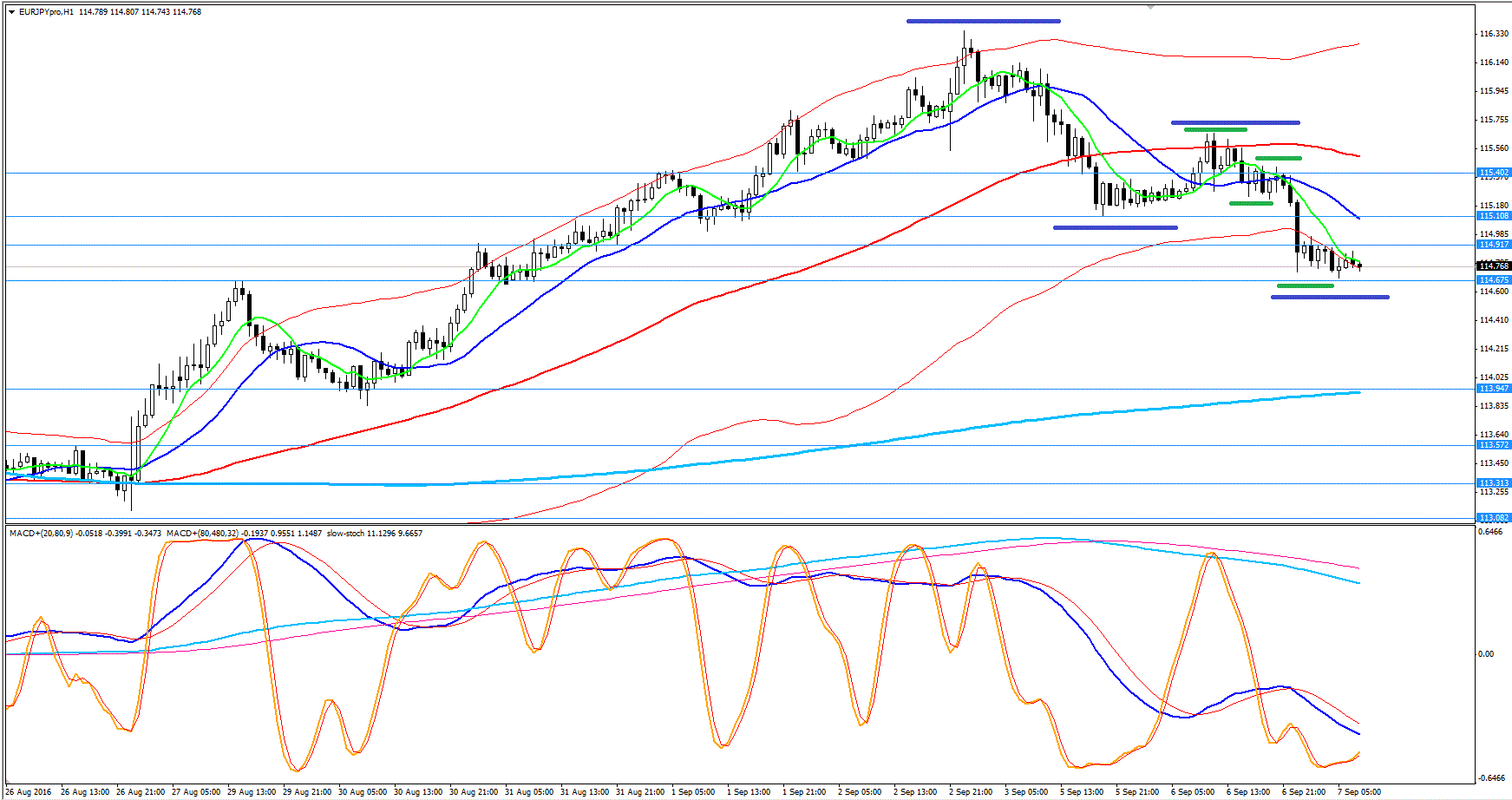Click the 116.330 price scale value
The image size is (1512, 800).
(x=1494, y=34)
